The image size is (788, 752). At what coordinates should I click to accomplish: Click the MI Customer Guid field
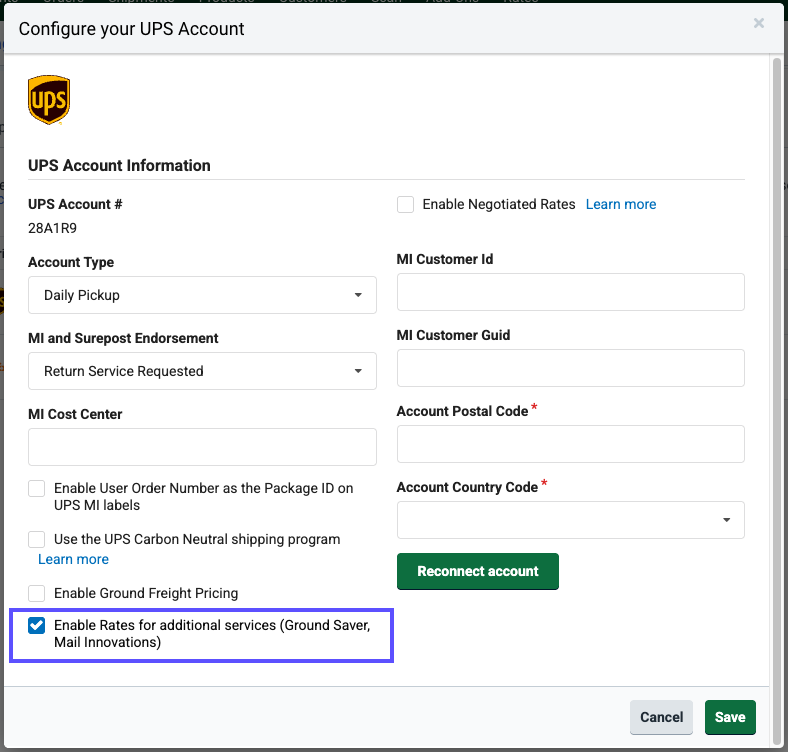(x=570, y=368)
